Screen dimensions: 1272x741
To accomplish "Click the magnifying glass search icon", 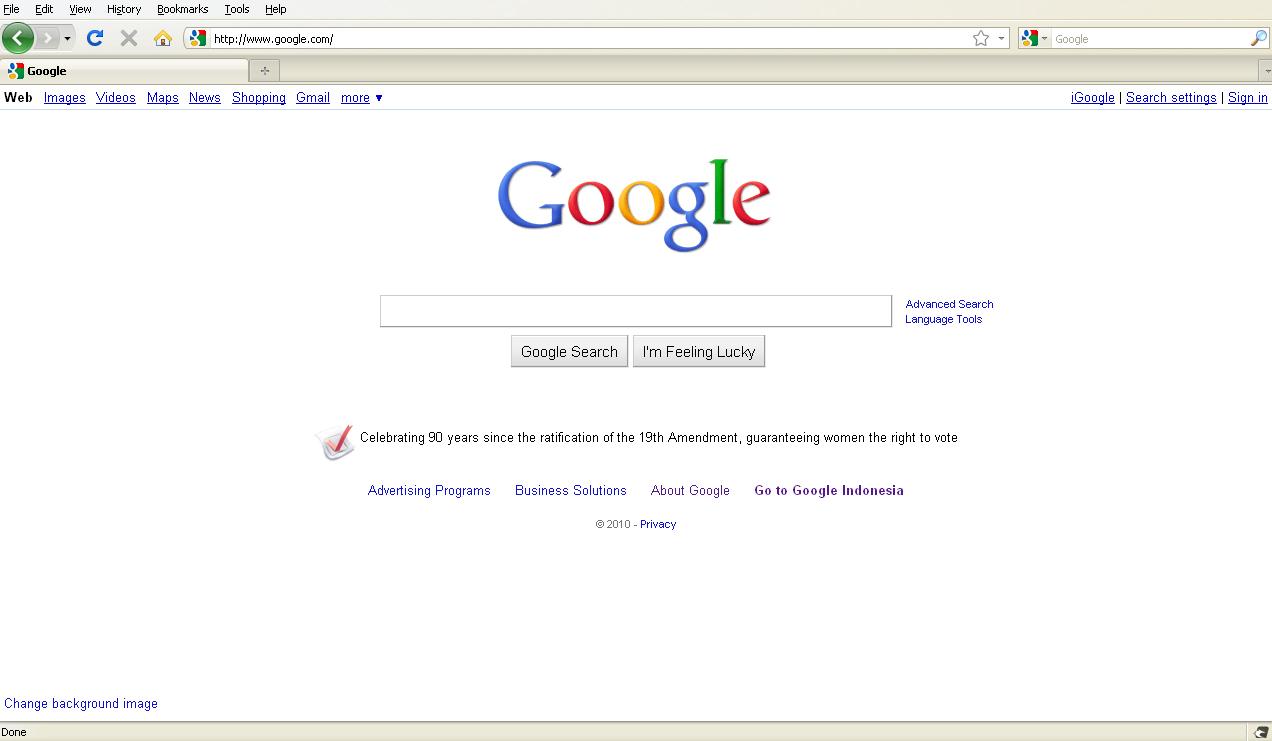I will coord(1259,38).
